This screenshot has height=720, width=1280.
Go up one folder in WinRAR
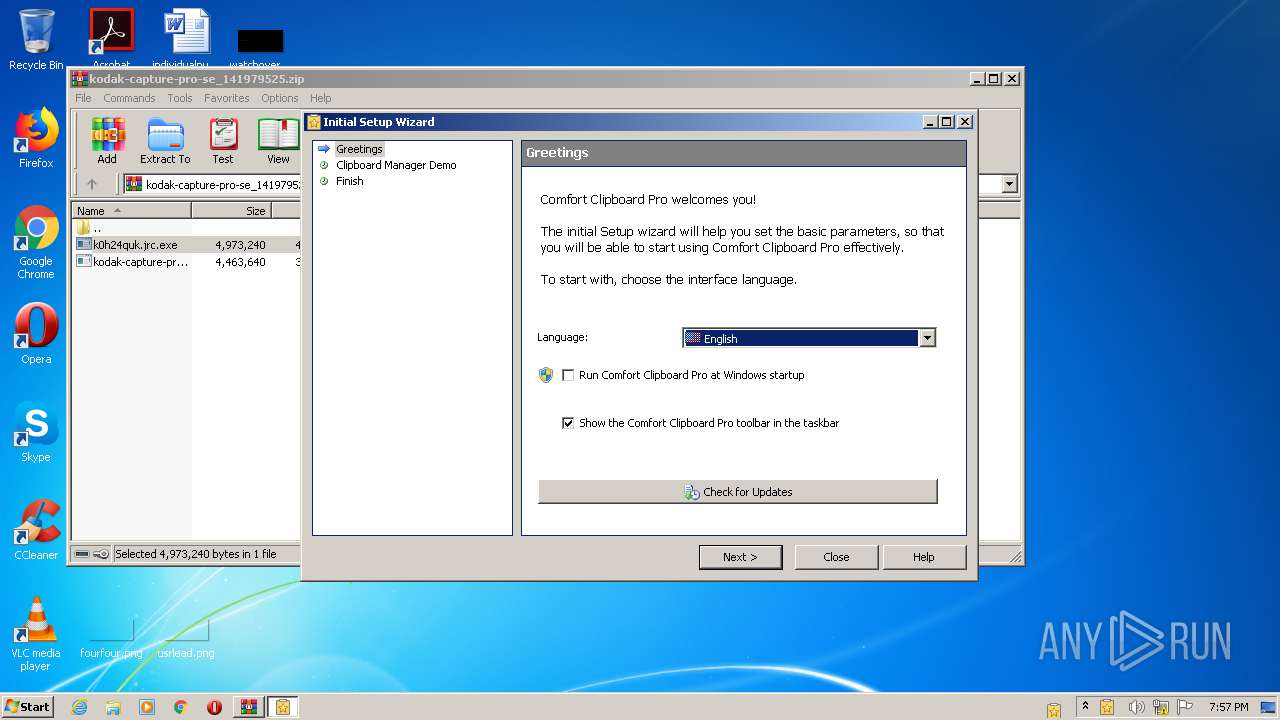click(x=92, y=184)
